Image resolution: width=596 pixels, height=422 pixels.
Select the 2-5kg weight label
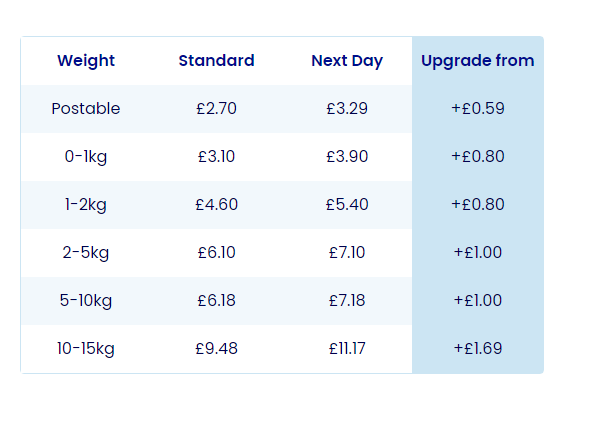tap(86, 252)
